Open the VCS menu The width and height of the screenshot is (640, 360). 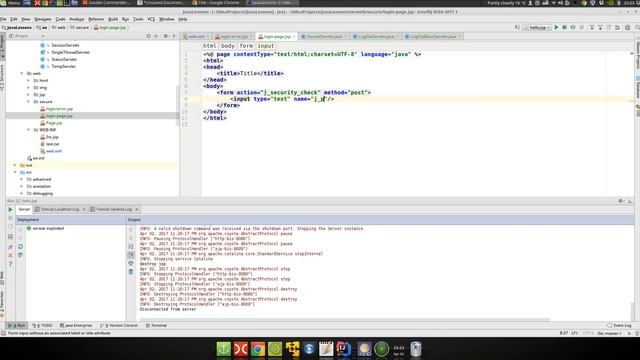point(151,19)
